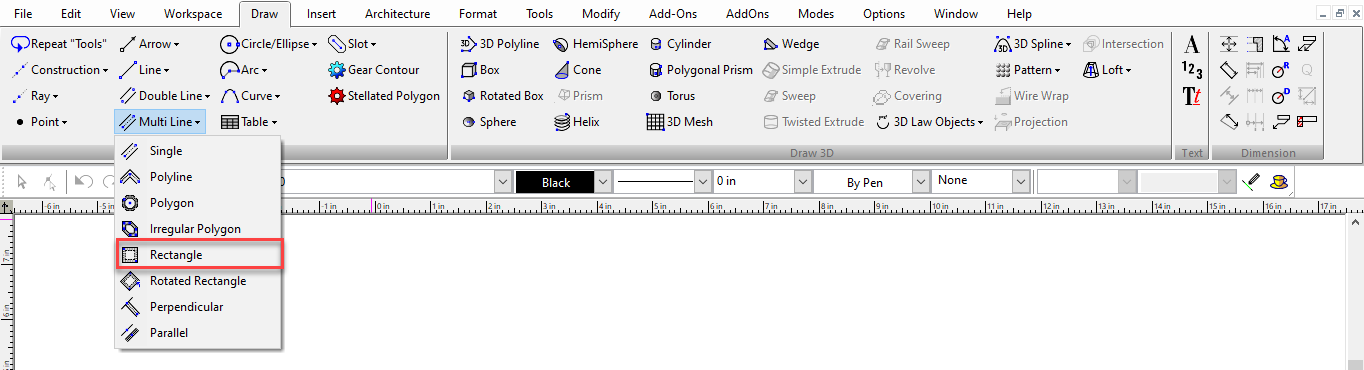1364x370 pixels.
Task: Select the Stellated Polygon tool
Action: (384, 96)
